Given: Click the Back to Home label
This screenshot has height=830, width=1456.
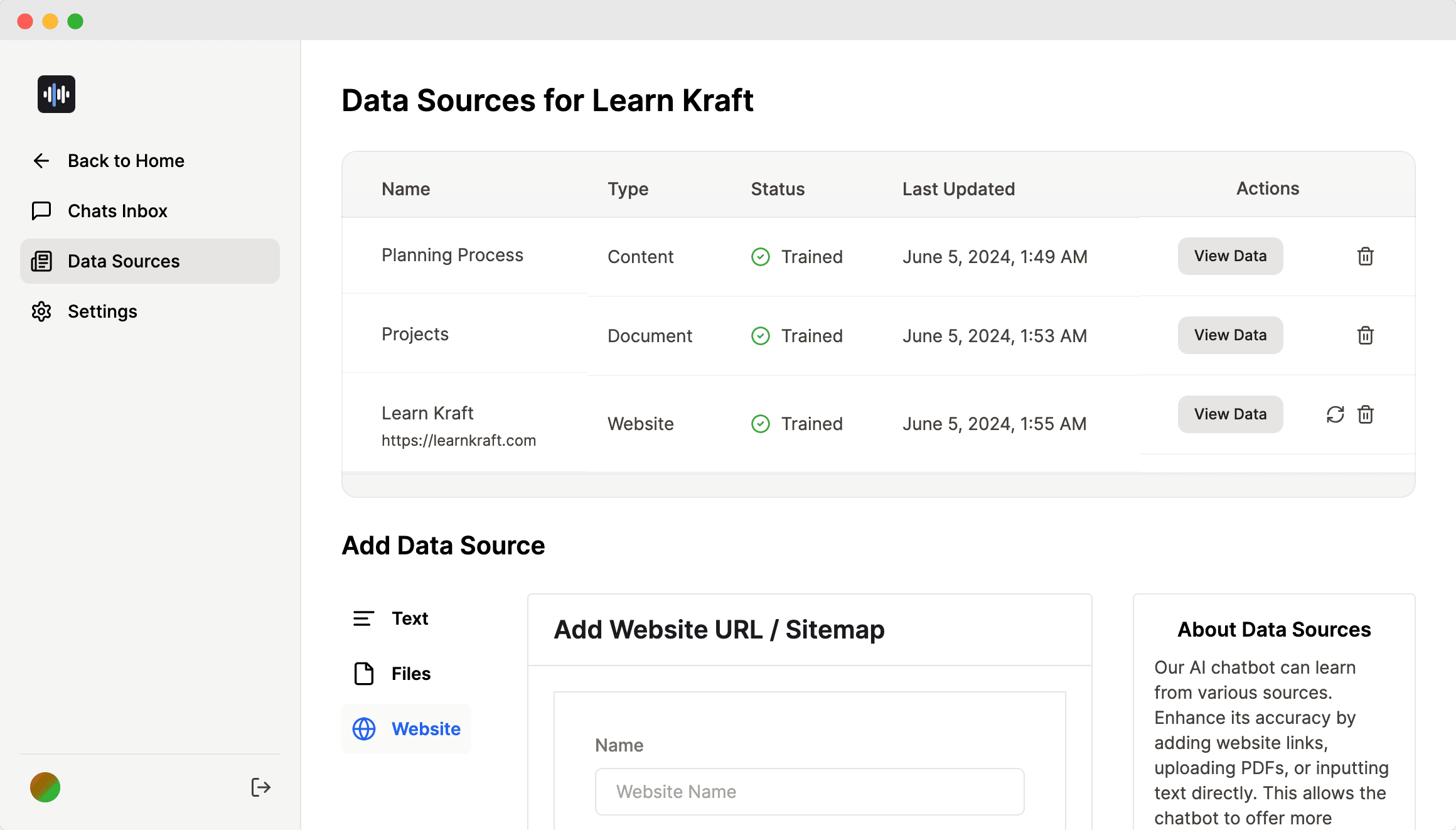Looking at the screenshot, I should click(126, 161).
